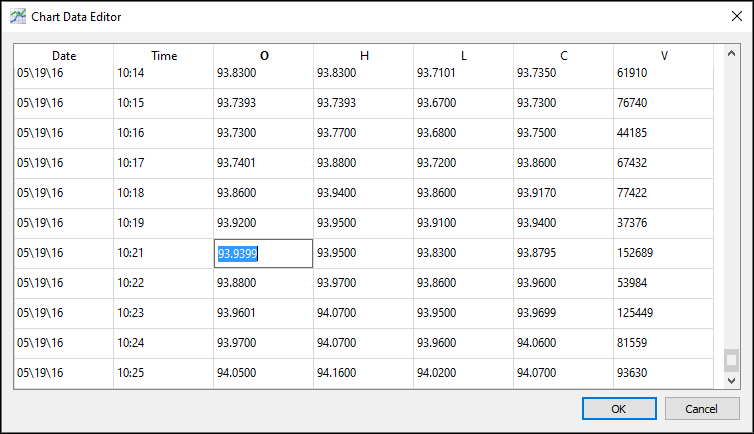Screen dimensions: 754x434
Task: Click the scrollbar down arrow
Action: click(x=731, y=380)
